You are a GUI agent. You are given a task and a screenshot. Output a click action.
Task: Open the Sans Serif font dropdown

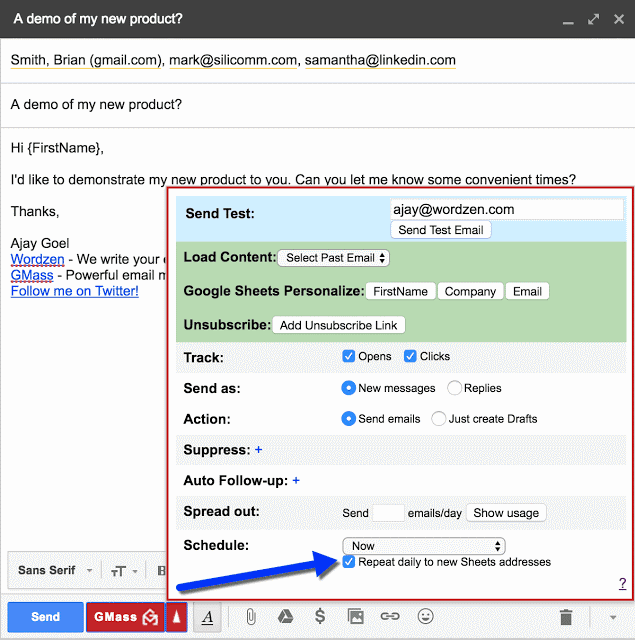(55, 570)
